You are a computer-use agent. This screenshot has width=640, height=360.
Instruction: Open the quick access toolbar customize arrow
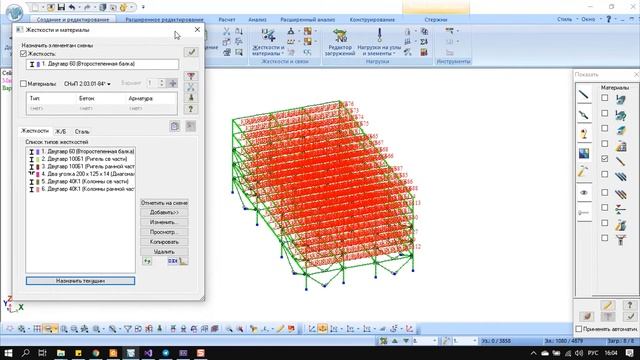click(x=143, y=7)
